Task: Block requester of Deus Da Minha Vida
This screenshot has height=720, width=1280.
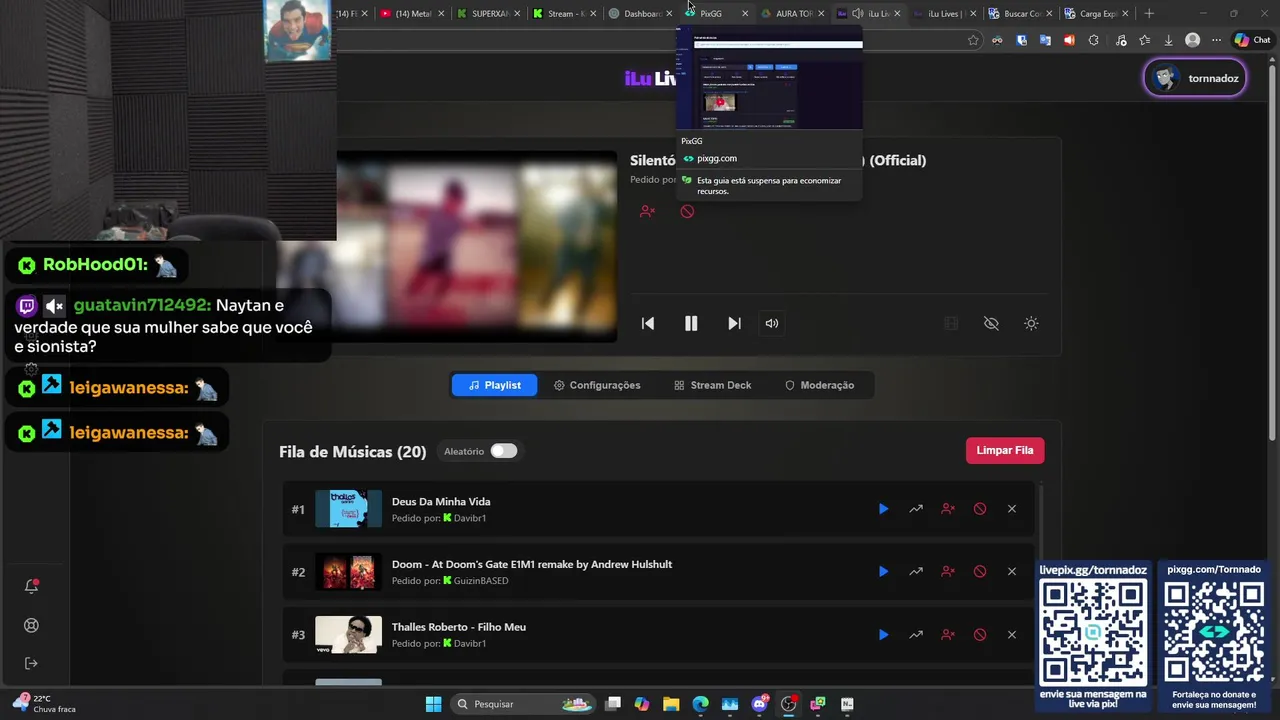Action: [x=948, y=509]
